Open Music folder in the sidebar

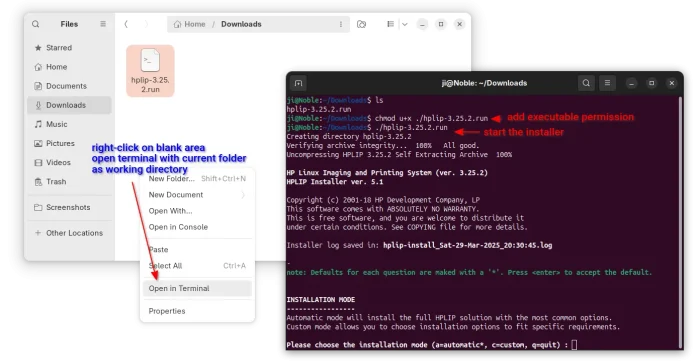tap(70, 124)
